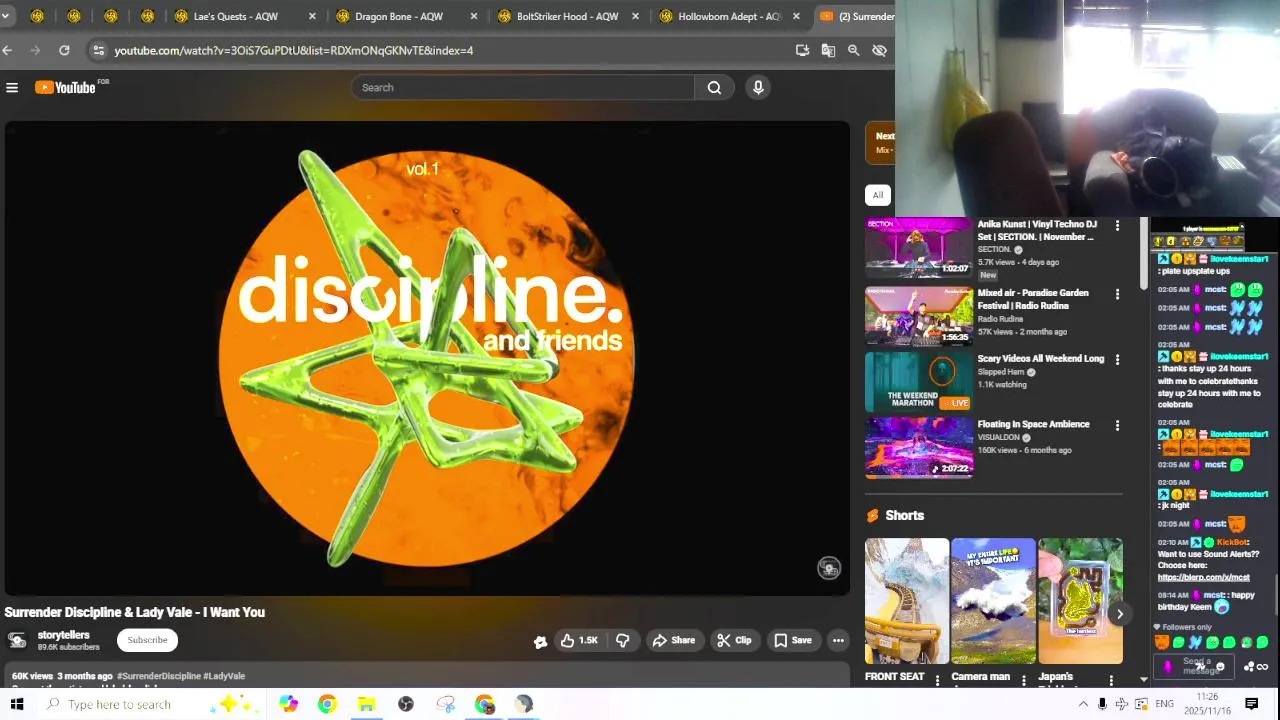This screenshot has width=1280, height=720.
Task: Save the video to a playlist
Action: (792, 640)
